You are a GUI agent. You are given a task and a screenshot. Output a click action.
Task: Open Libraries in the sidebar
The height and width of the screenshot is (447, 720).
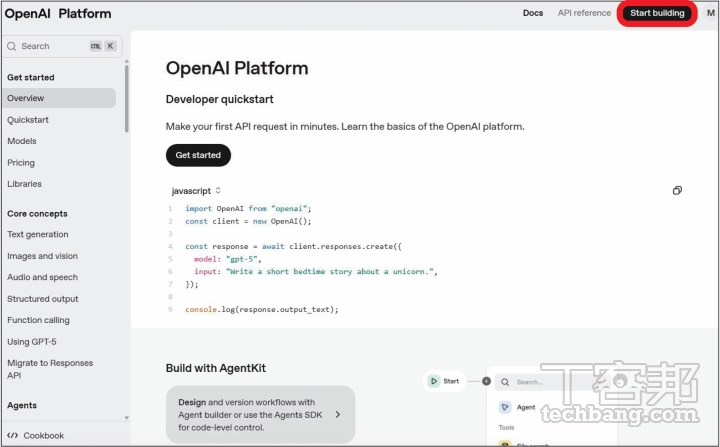24,184
